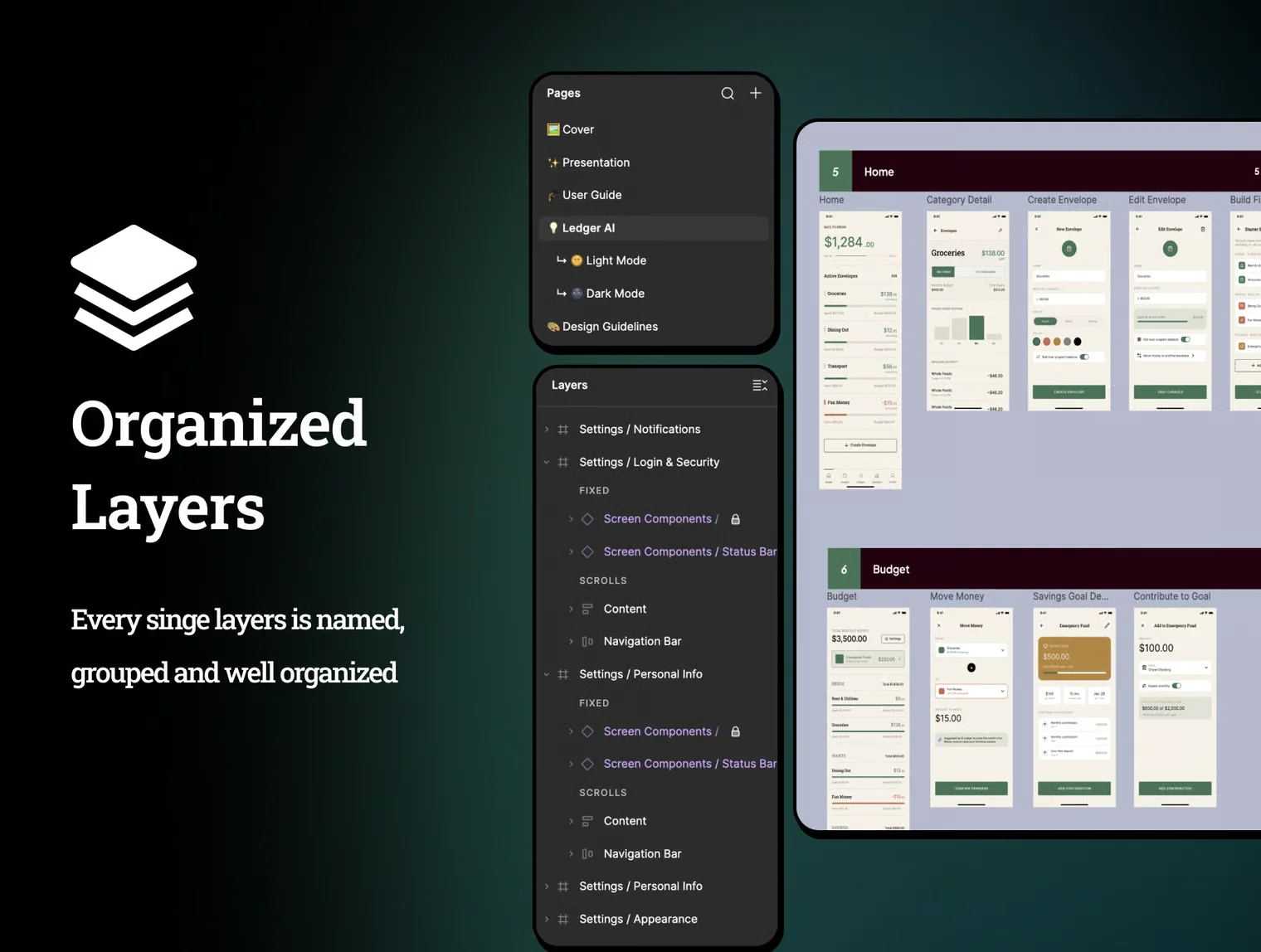Toggle rollover switch in Create Envelope screen

click(1084, 357)
